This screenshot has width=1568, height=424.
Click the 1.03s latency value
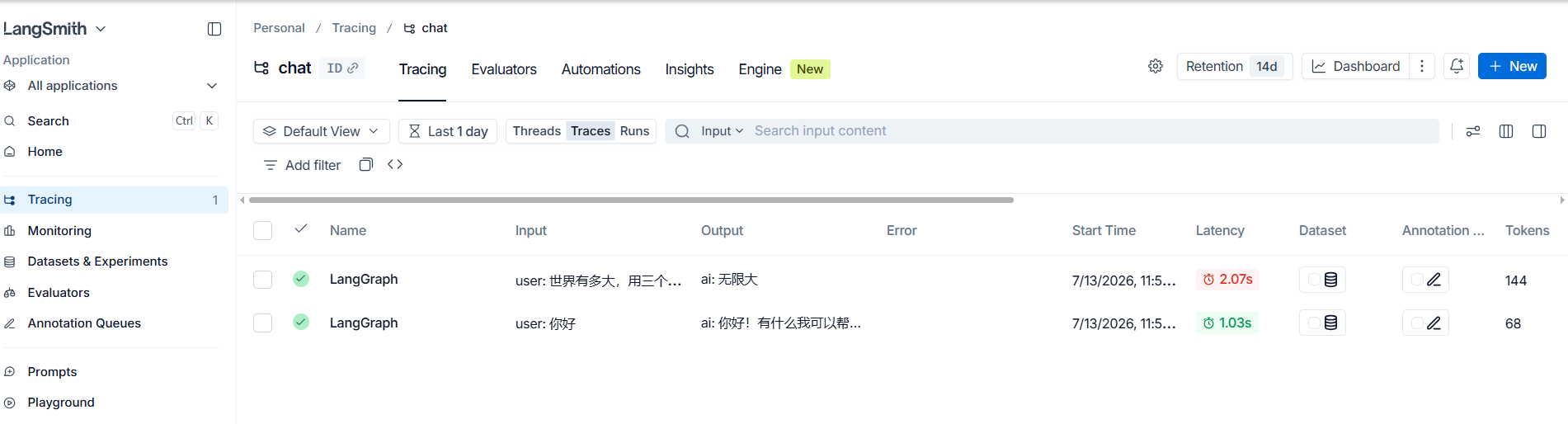pyautogui.click(x=1227, y=323)
